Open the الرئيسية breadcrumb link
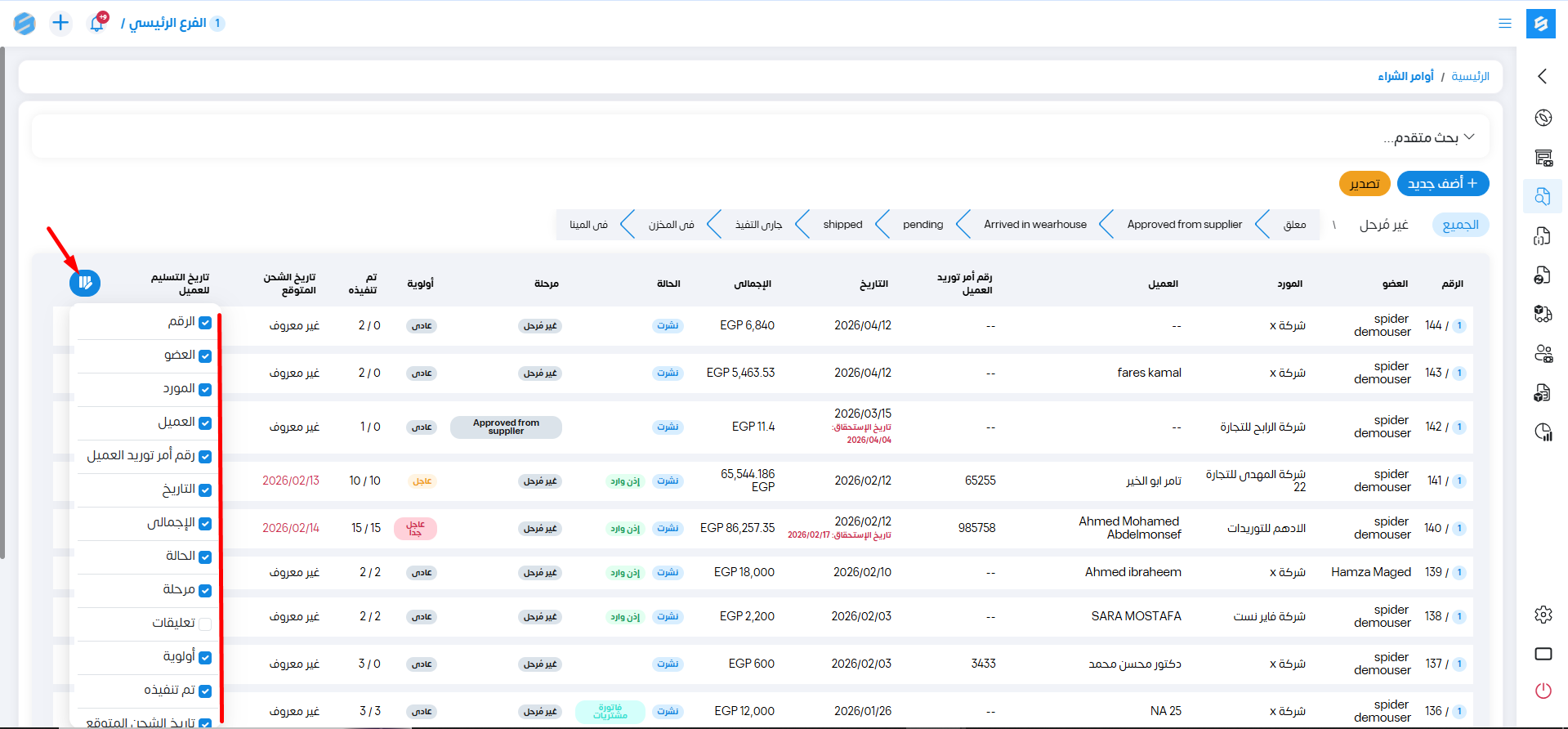This screenshot has width=1568, height=729. (1470, 76)
